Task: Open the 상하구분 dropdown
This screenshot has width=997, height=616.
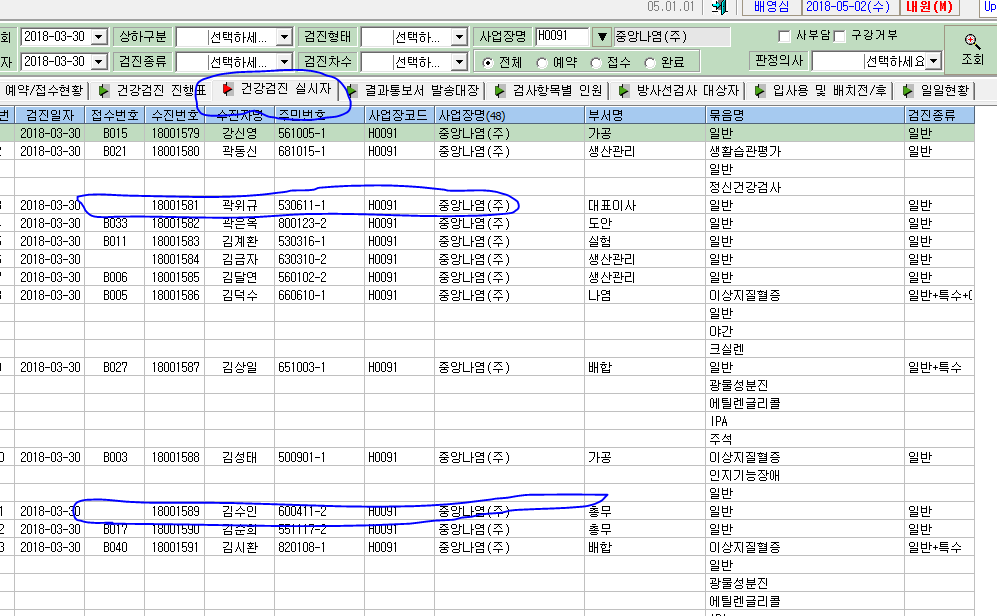Action: click(x=284, y=38)
